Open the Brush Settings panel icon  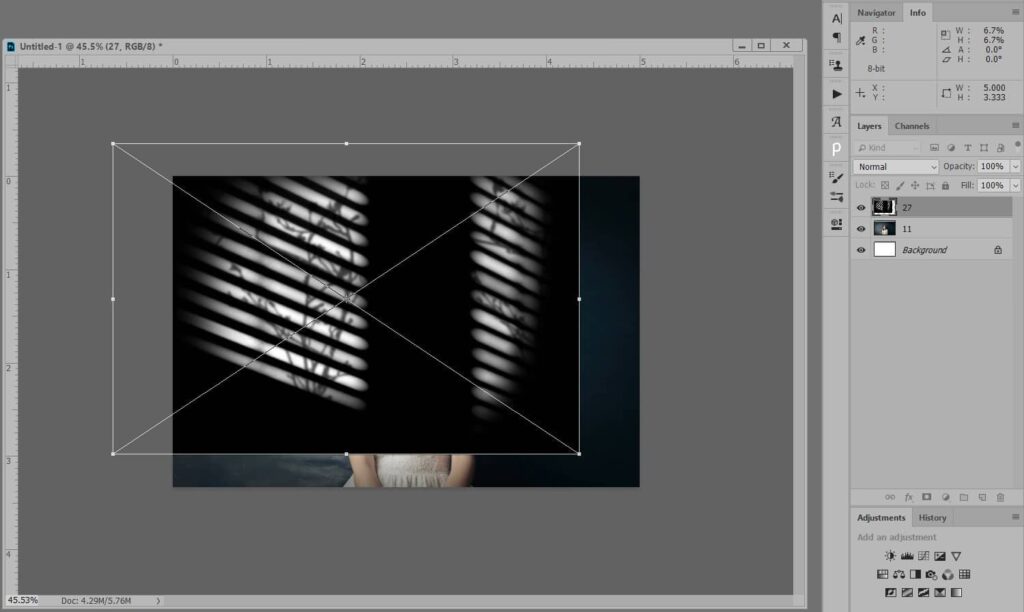837,177
